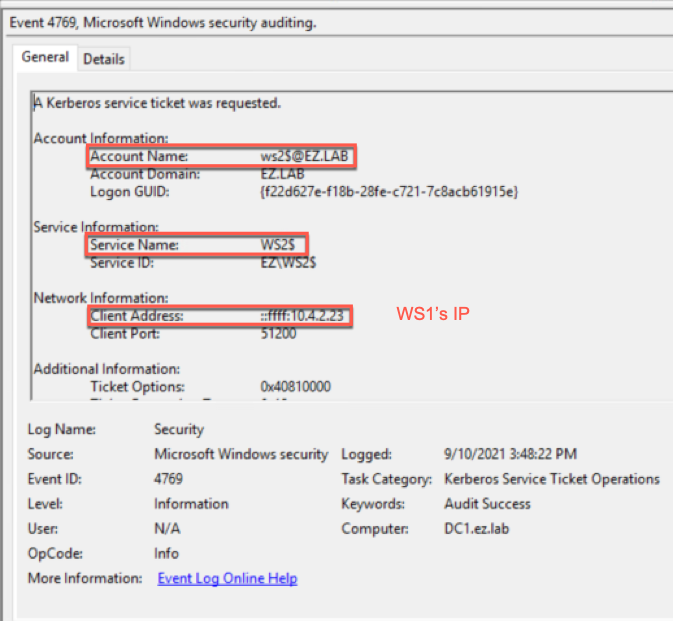Click the Task Category Kerberos Service Ticket Operations
Image resolution: width=673 pixels, height=621 pixels.
[x=552, y=479]
